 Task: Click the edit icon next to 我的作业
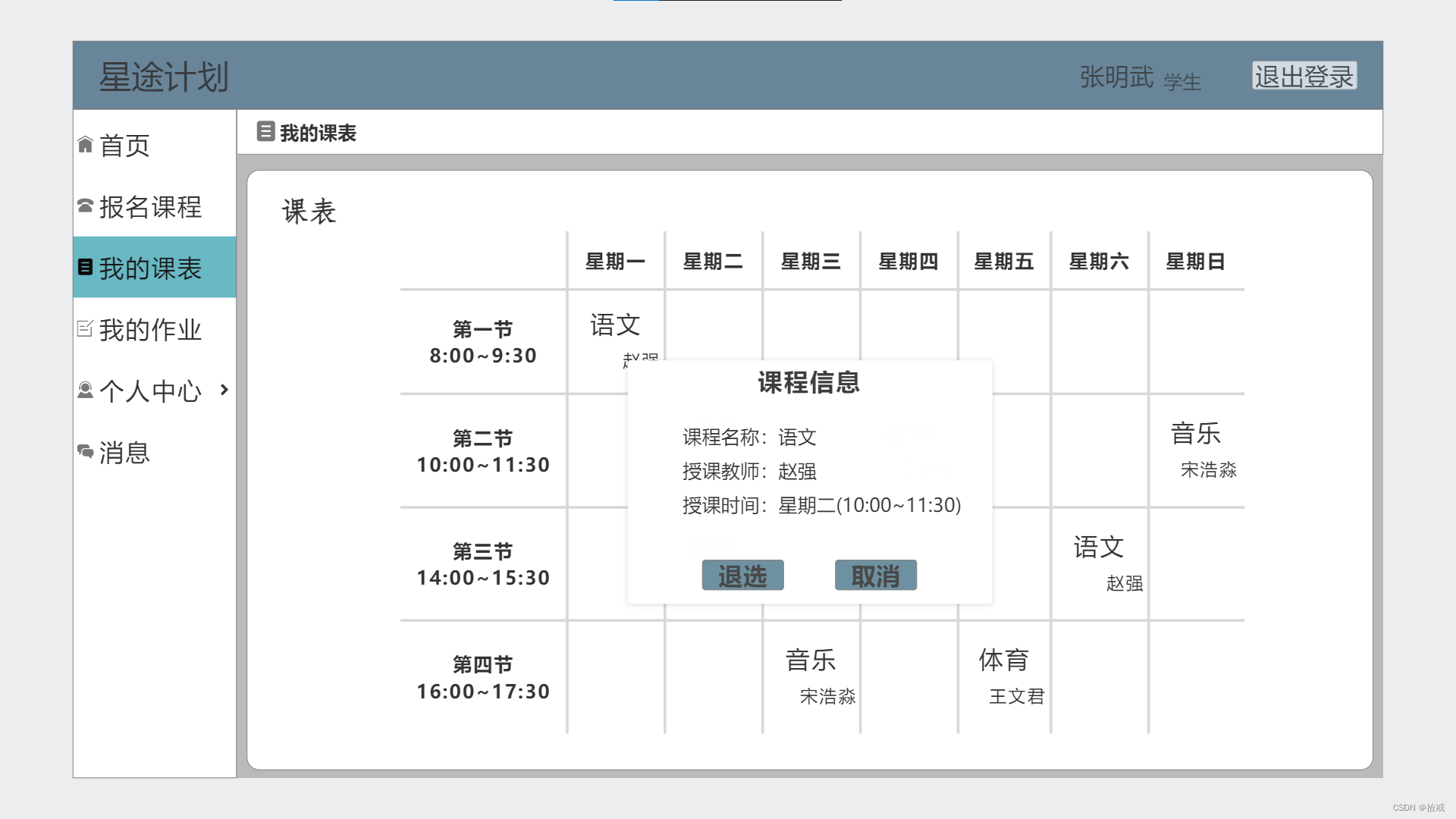[x=85, y=328]
